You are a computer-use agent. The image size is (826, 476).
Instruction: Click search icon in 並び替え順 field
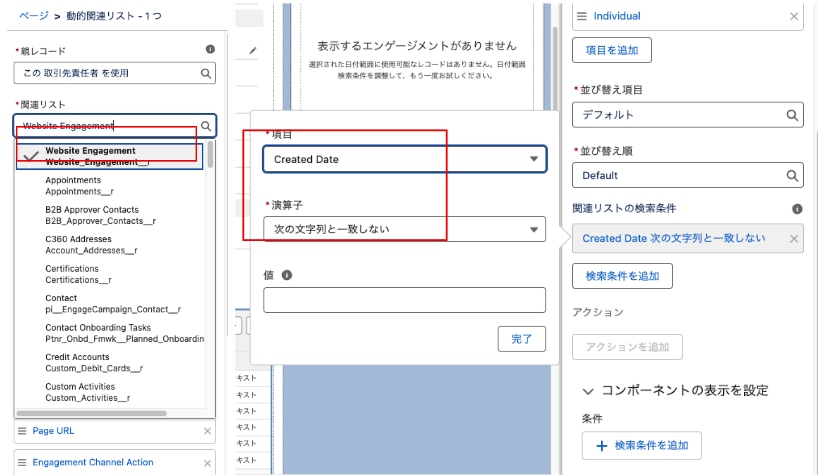[792, 175]
